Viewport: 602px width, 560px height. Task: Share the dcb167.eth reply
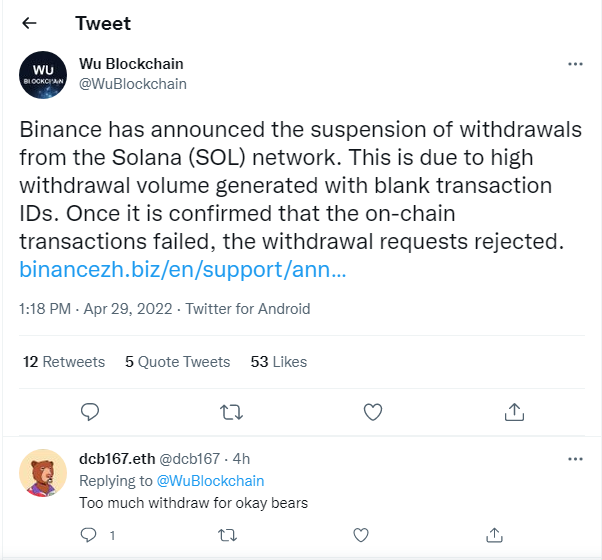point(494,535)
